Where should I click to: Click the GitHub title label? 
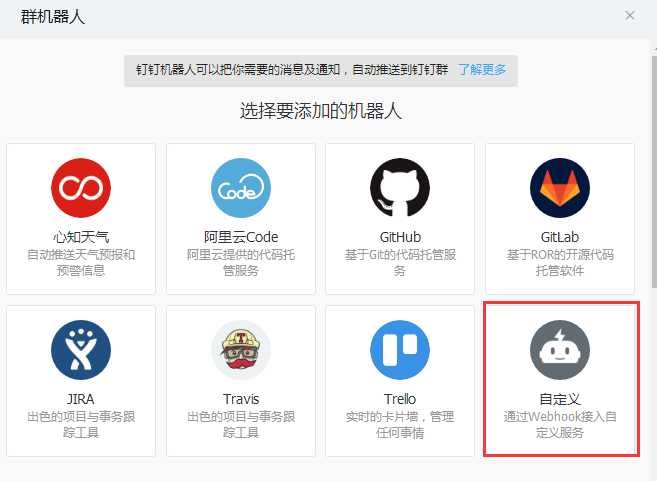coord(400,237)
